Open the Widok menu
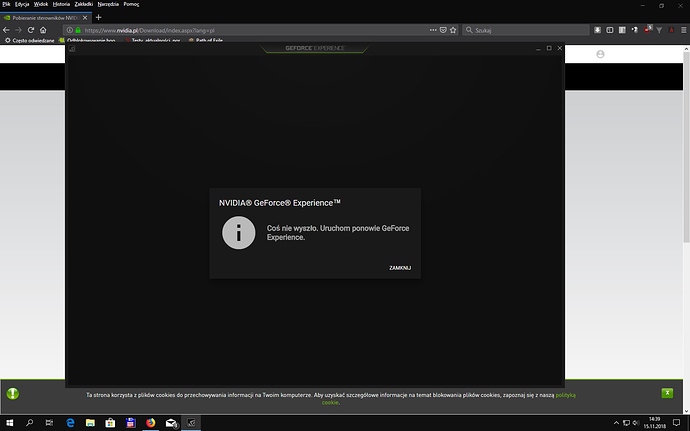The width and height of the screenshot is (690, 431). click(x=41, y=4)
